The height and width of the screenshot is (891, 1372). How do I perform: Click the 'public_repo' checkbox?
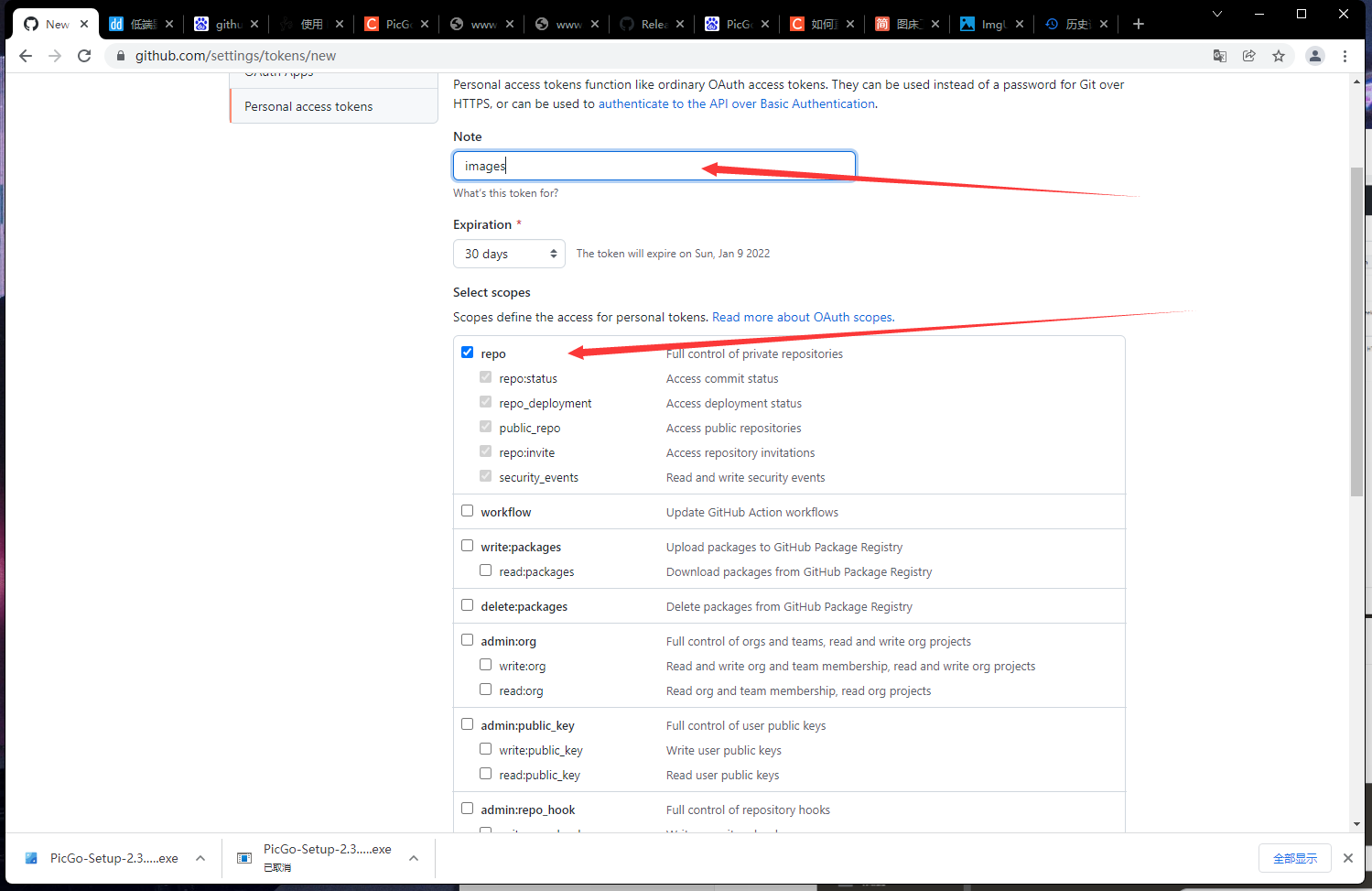tap(486, 427)
